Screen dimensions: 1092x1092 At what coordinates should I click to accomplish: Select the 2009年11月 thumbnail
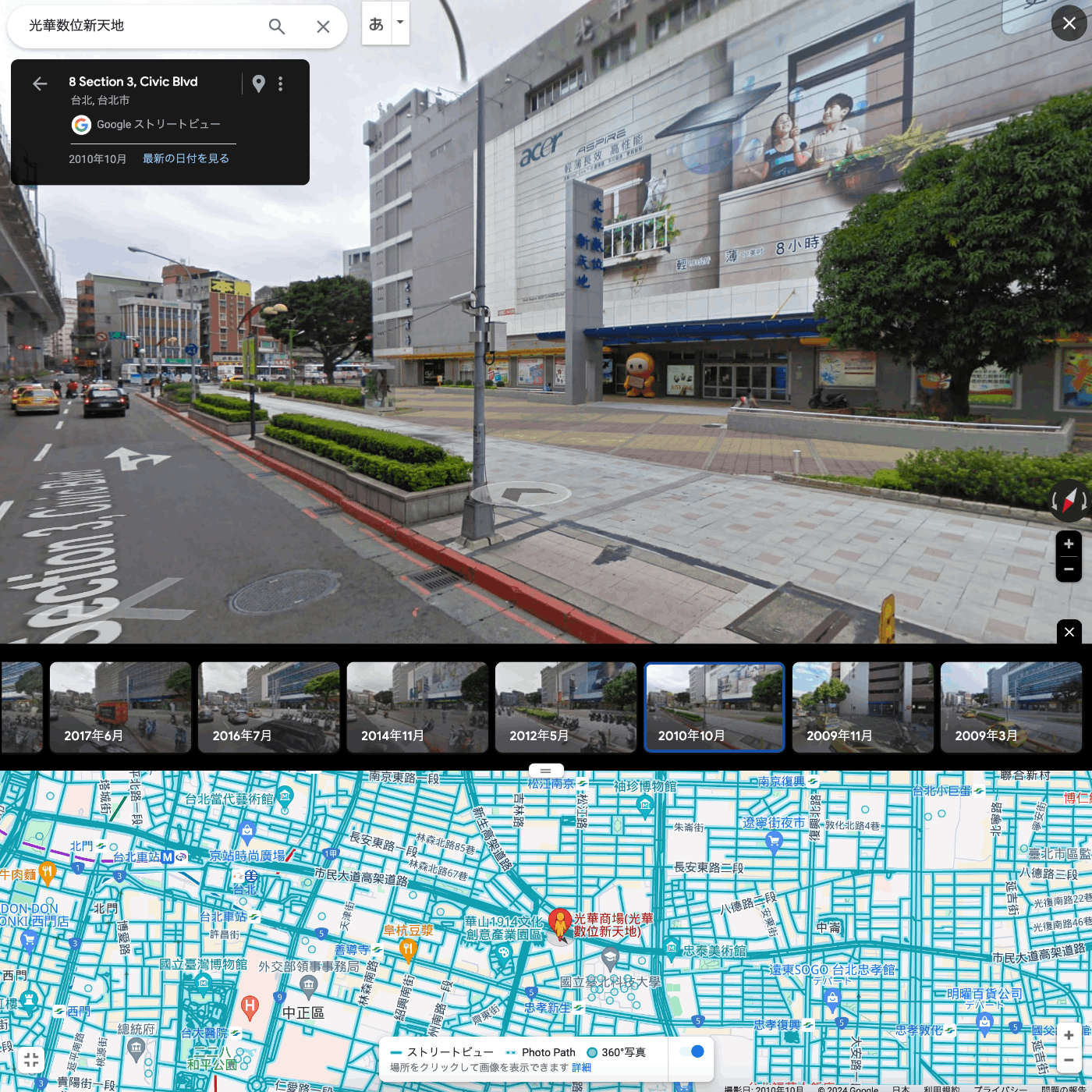pos(863,707)
